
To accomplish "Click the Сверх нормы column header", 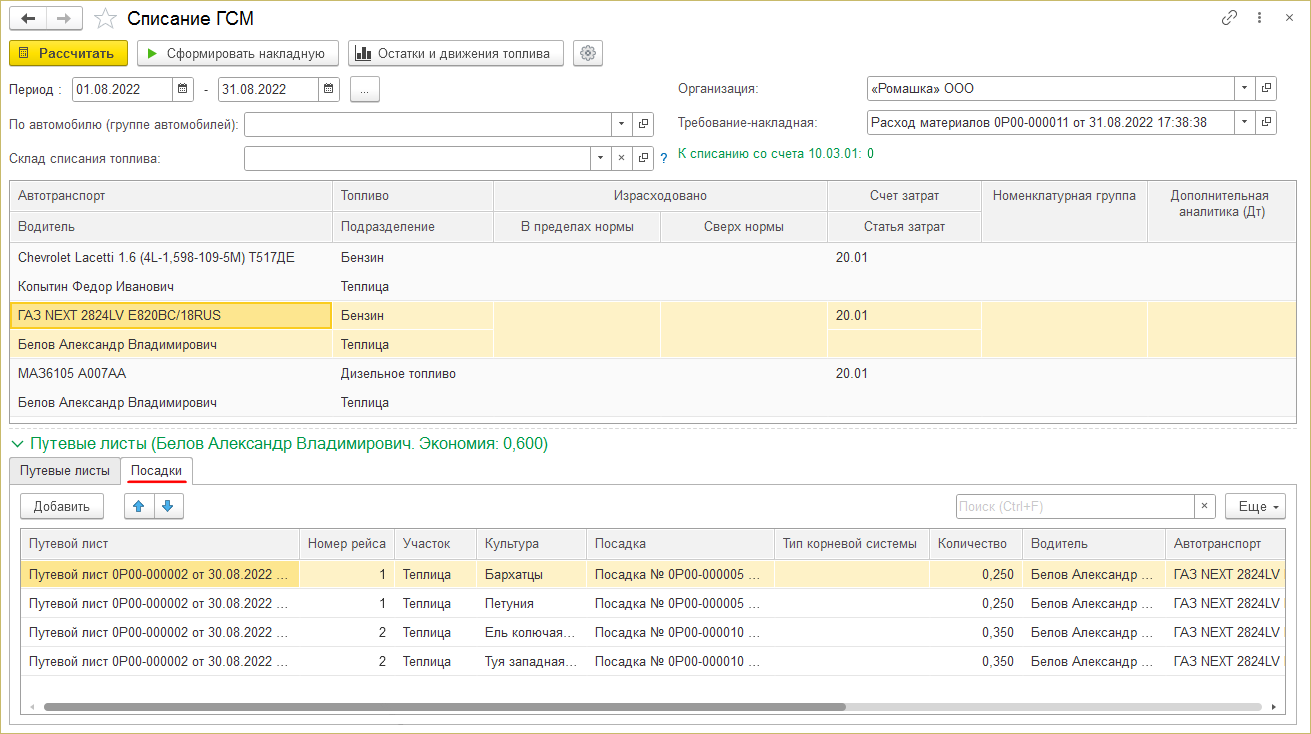I will pos(744,226).
